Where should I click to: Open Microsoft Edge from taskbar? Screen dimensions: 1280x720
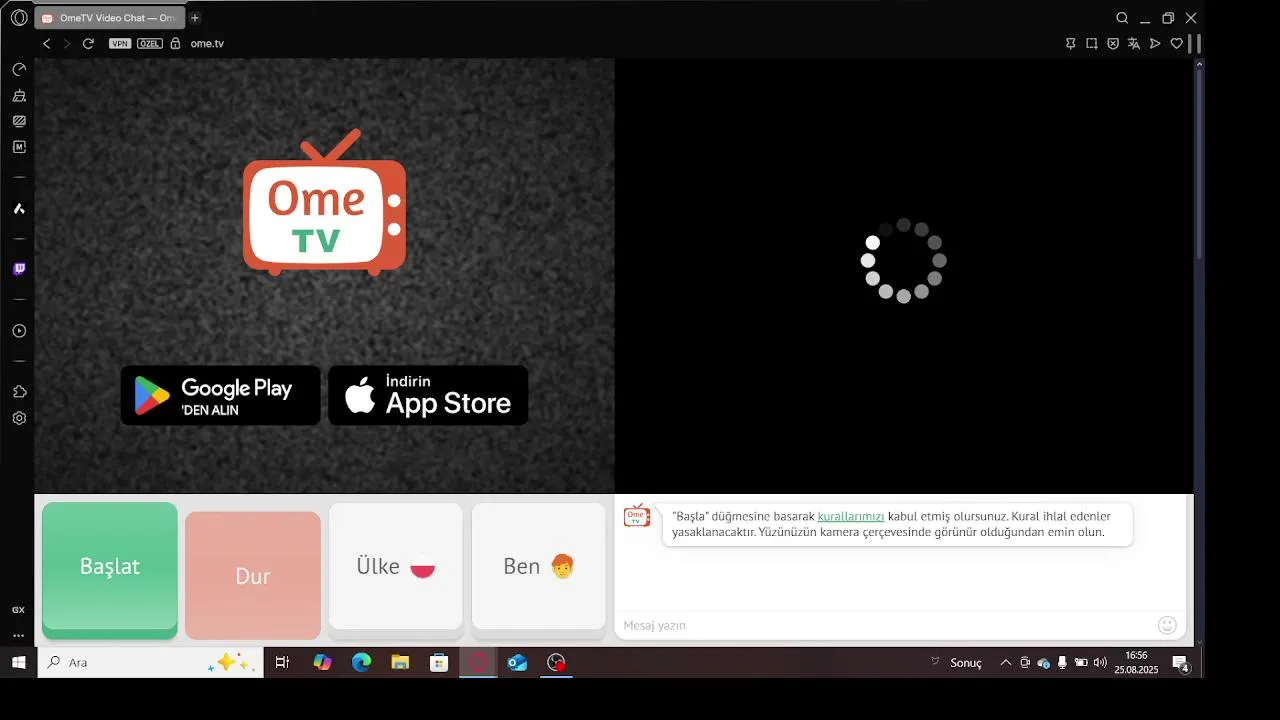(361, 662)
